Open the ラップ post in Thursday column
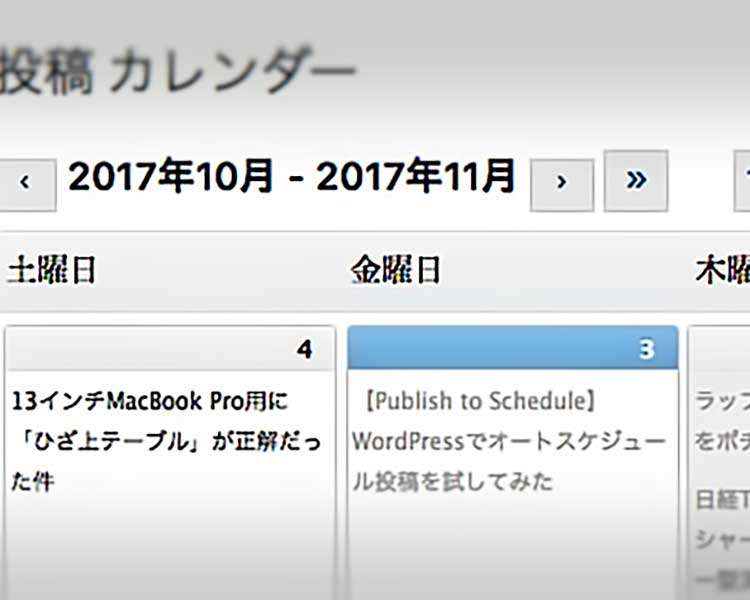The width and height of the screenshot is (750, 600). (x=722, y=421)
